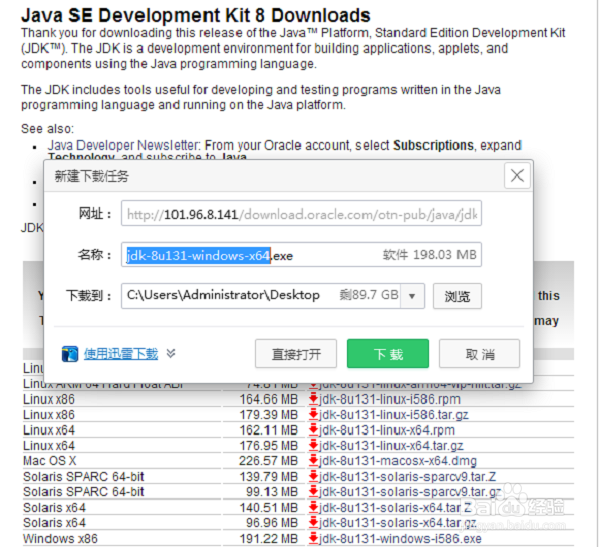Click the 软件 198.03 MB size label
This screenshot has height=547, width=600.
430,255
